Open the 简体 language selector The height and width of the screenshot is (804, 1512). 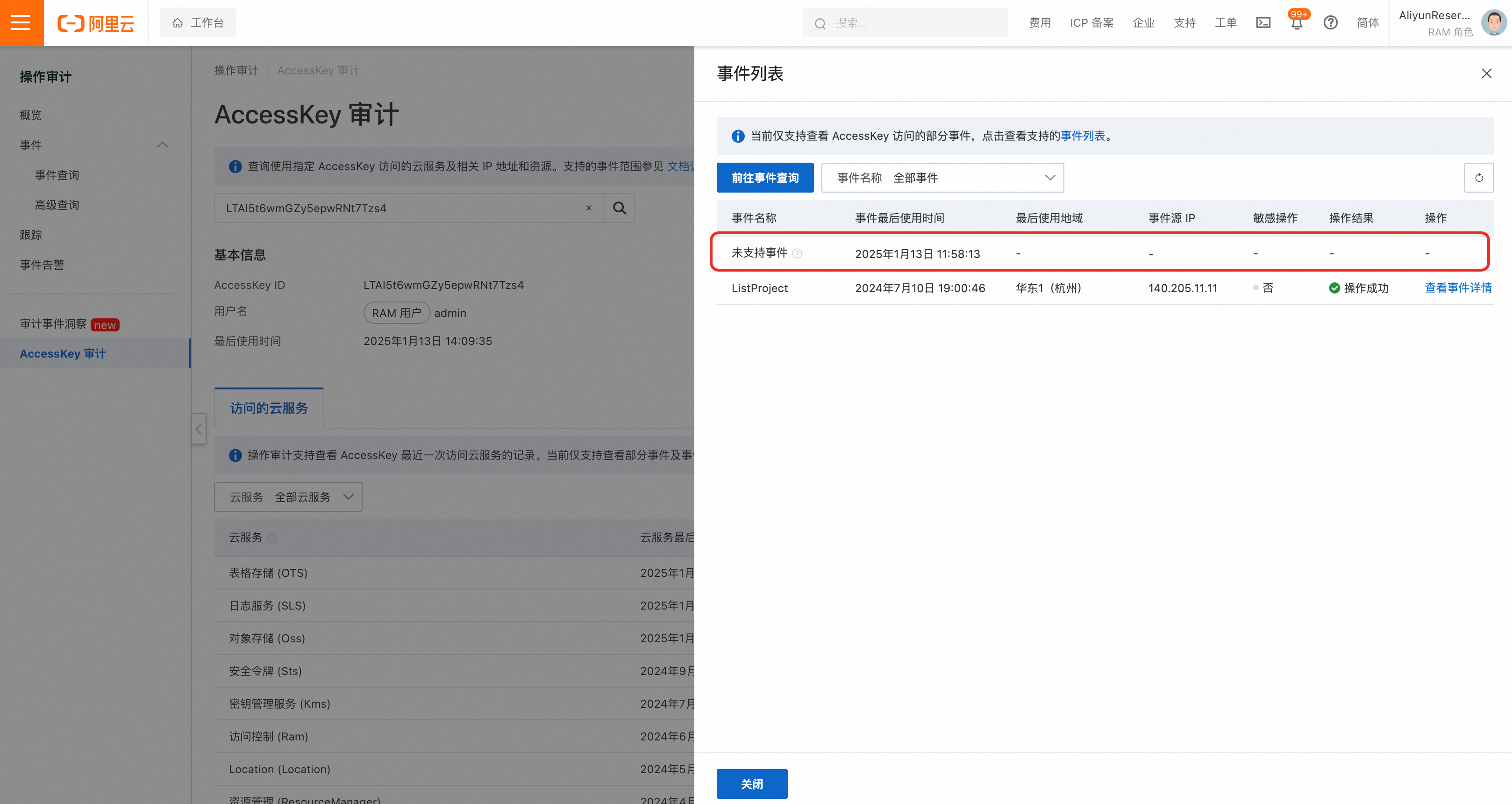pyautogui.click(x=1368, y=23)
